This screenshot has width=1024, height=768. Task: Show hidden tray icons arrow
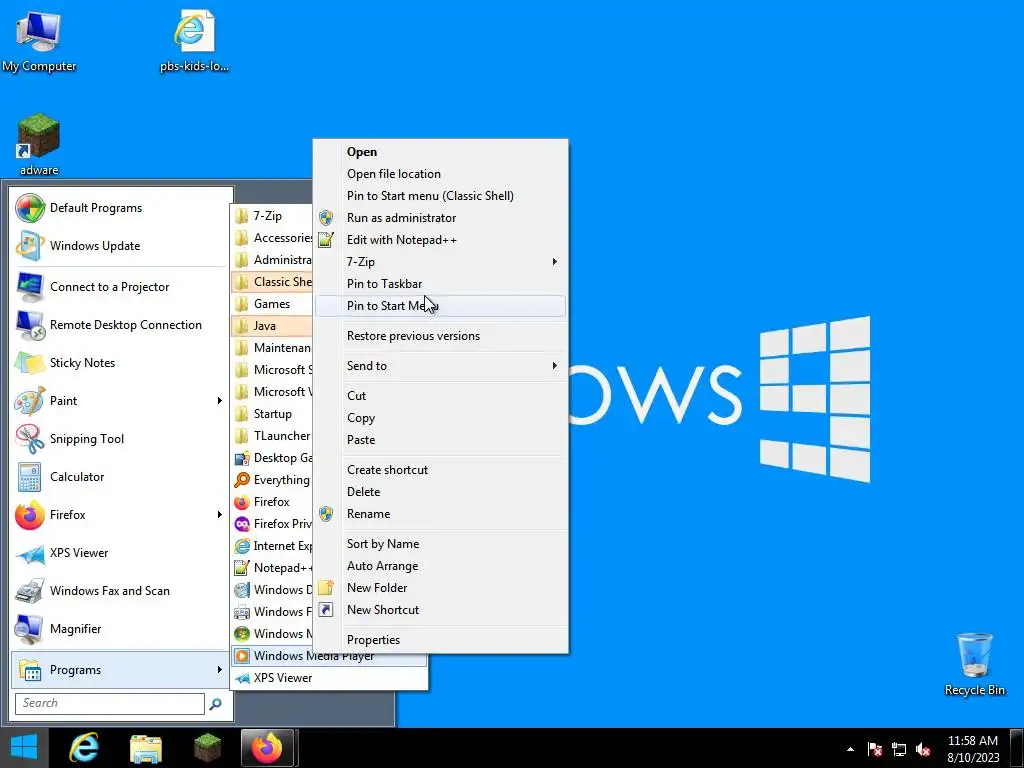850,749
